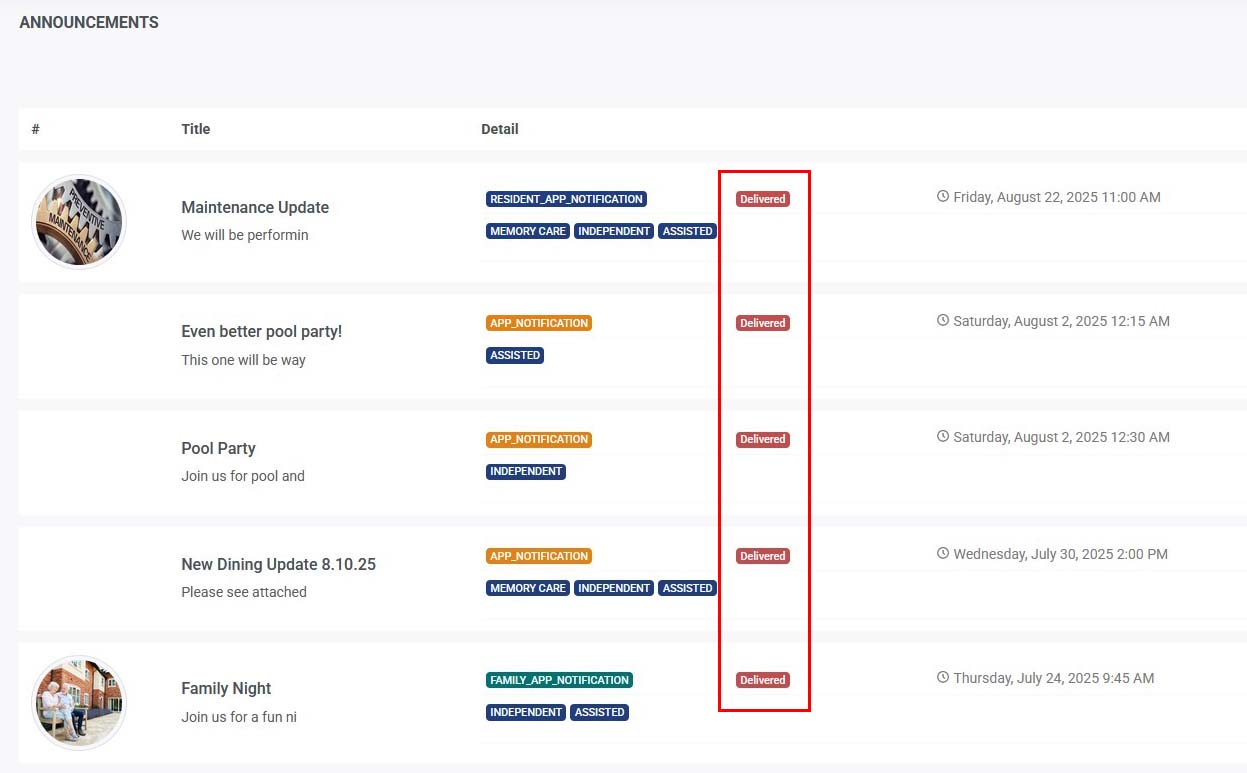1247x773 pixels.
Task: Open the Maintenance Update gear thumbnail image
Action: tap(79, 222)
